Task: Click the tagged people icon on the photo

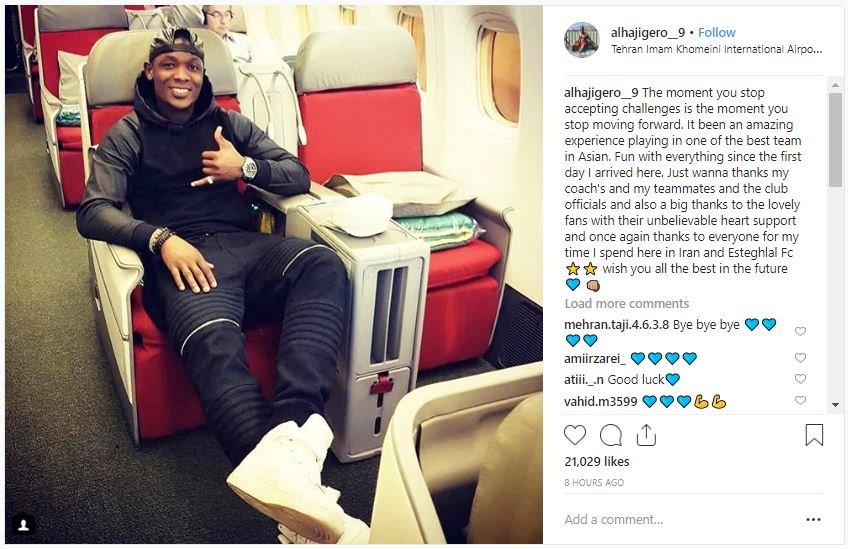Action: pyautogui.click(x=23, y=525)
